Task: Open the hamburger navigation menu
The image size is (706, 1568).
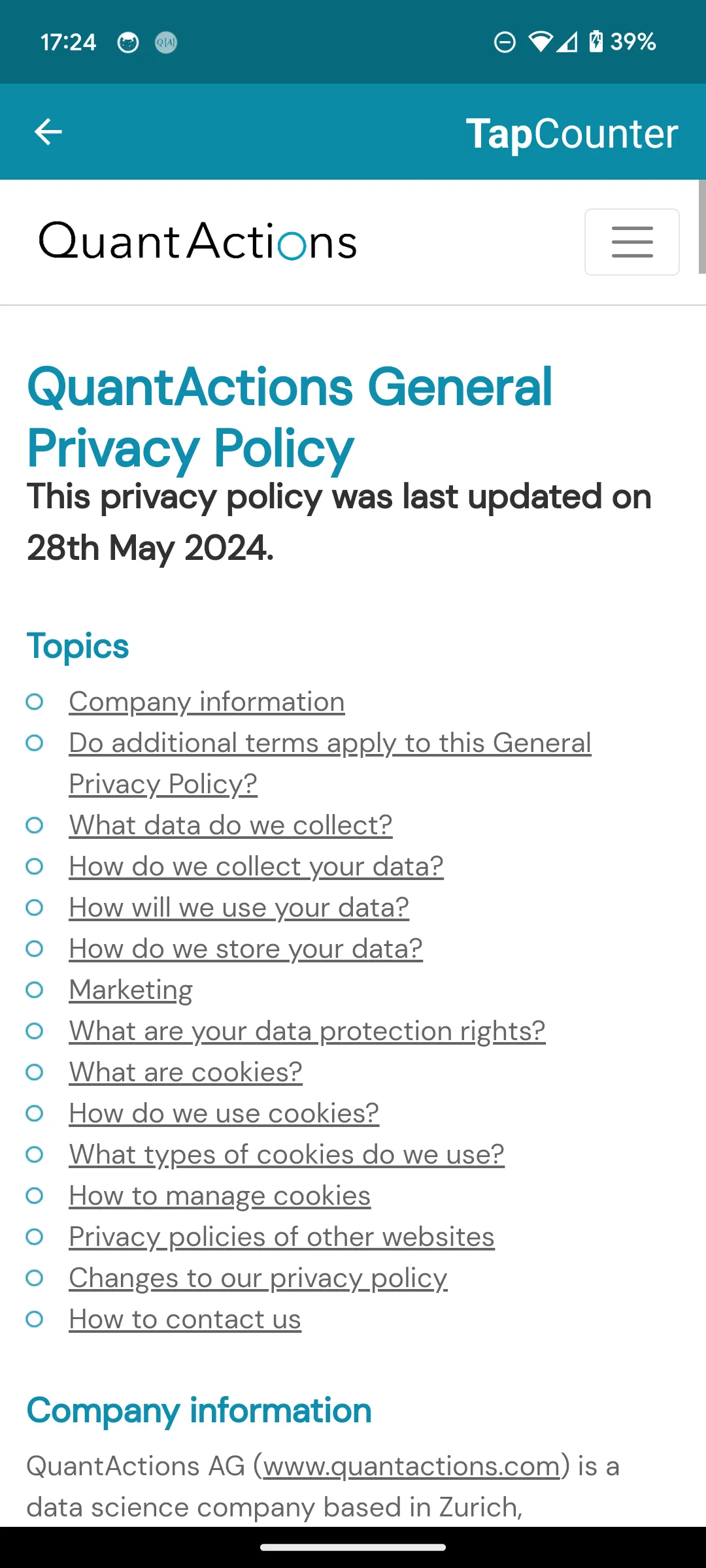Action: point(631,242)
